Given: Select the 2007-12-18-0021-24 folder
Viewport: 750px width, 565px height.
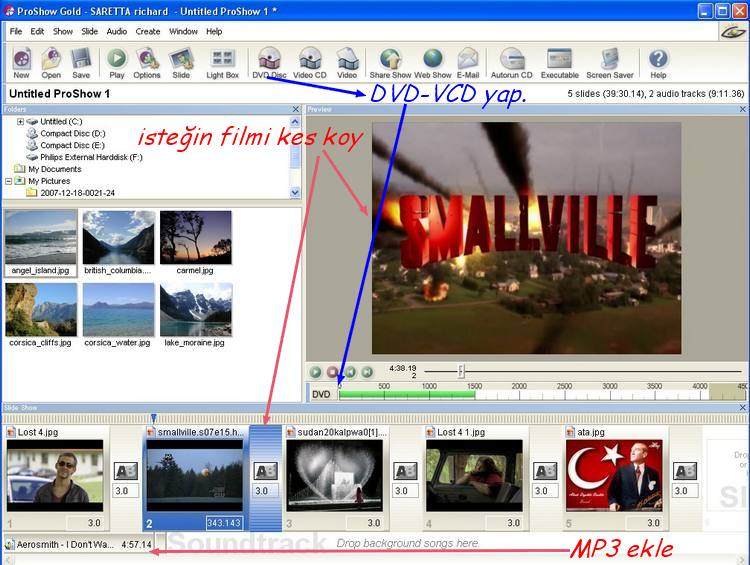Looking at the screenshot, I should (77, 193).
